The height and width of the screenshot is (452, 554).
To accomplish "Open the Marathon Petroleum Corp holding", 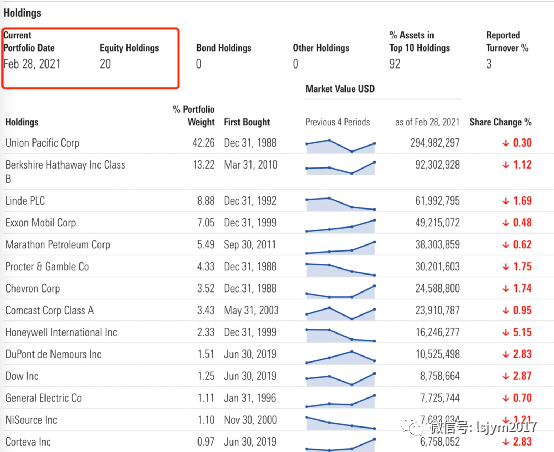I will point(58,245).
